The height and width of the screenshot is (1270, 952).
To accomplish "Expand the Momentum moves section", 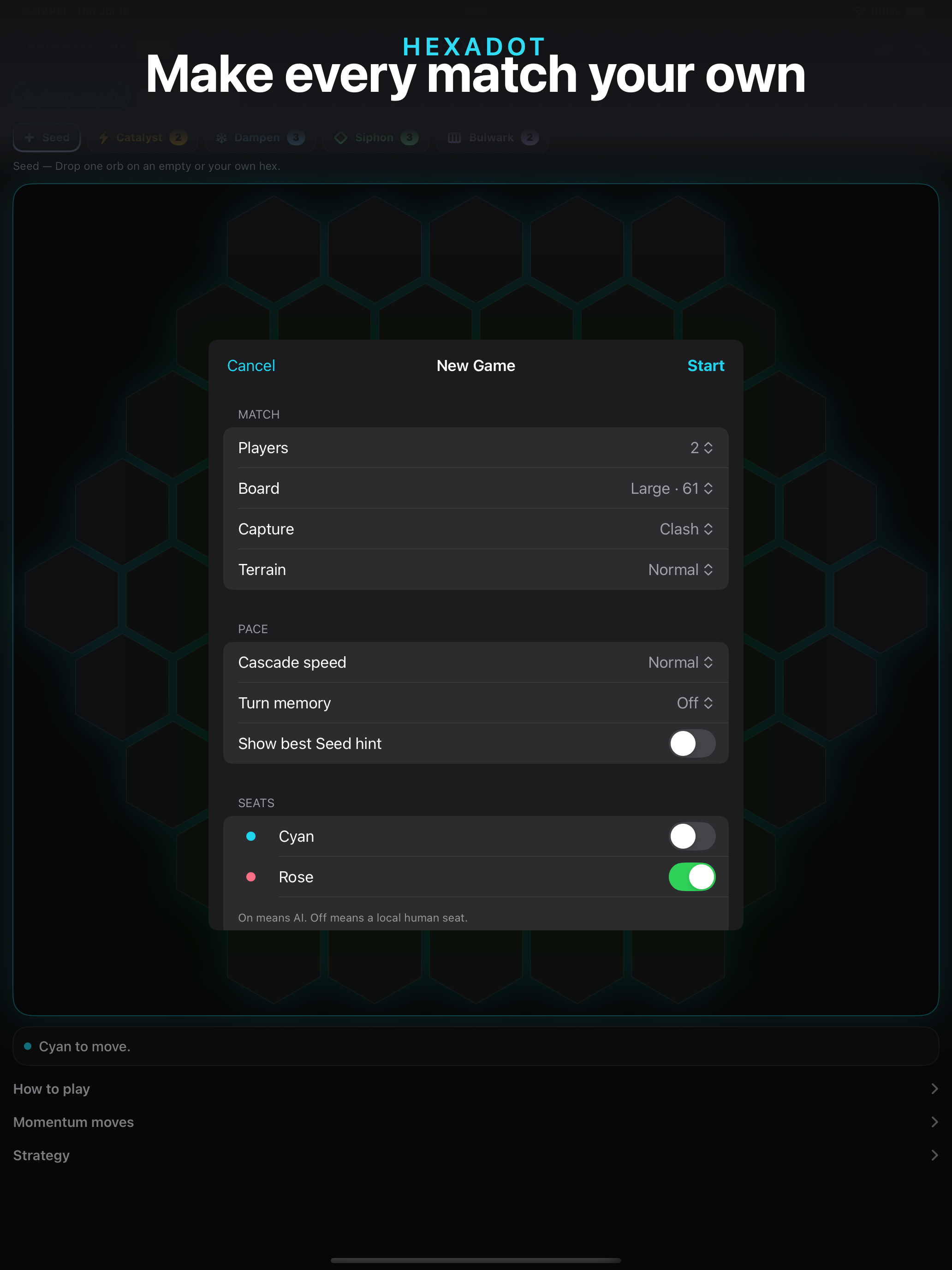I will coord(476,1122).
